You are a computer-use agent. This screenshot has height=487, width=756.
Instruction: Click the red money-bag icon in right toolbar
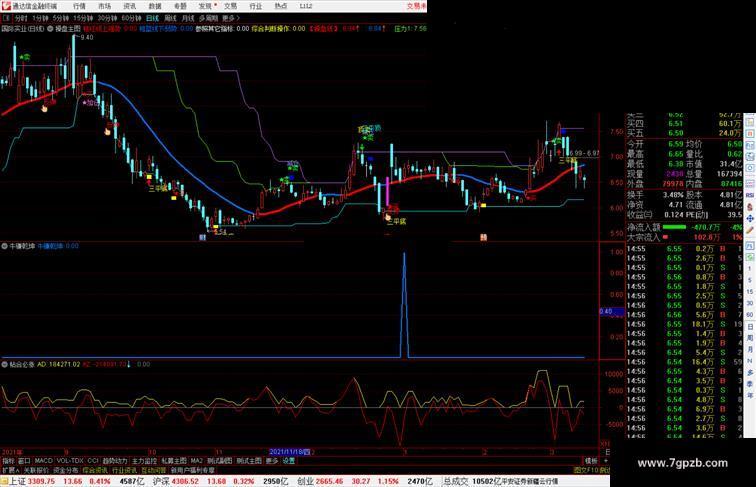pyautogui.click(x=750, y=207)
